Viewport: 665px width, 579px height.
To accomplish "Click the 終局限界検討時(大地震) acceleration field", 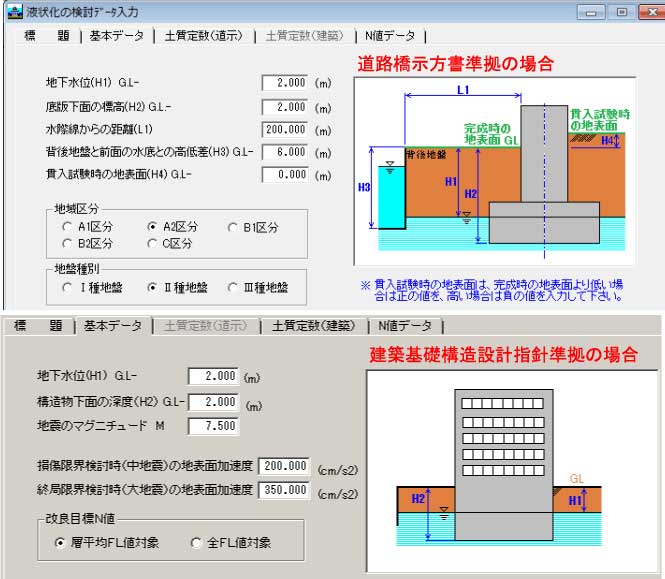I will click(x=285, y=490).
